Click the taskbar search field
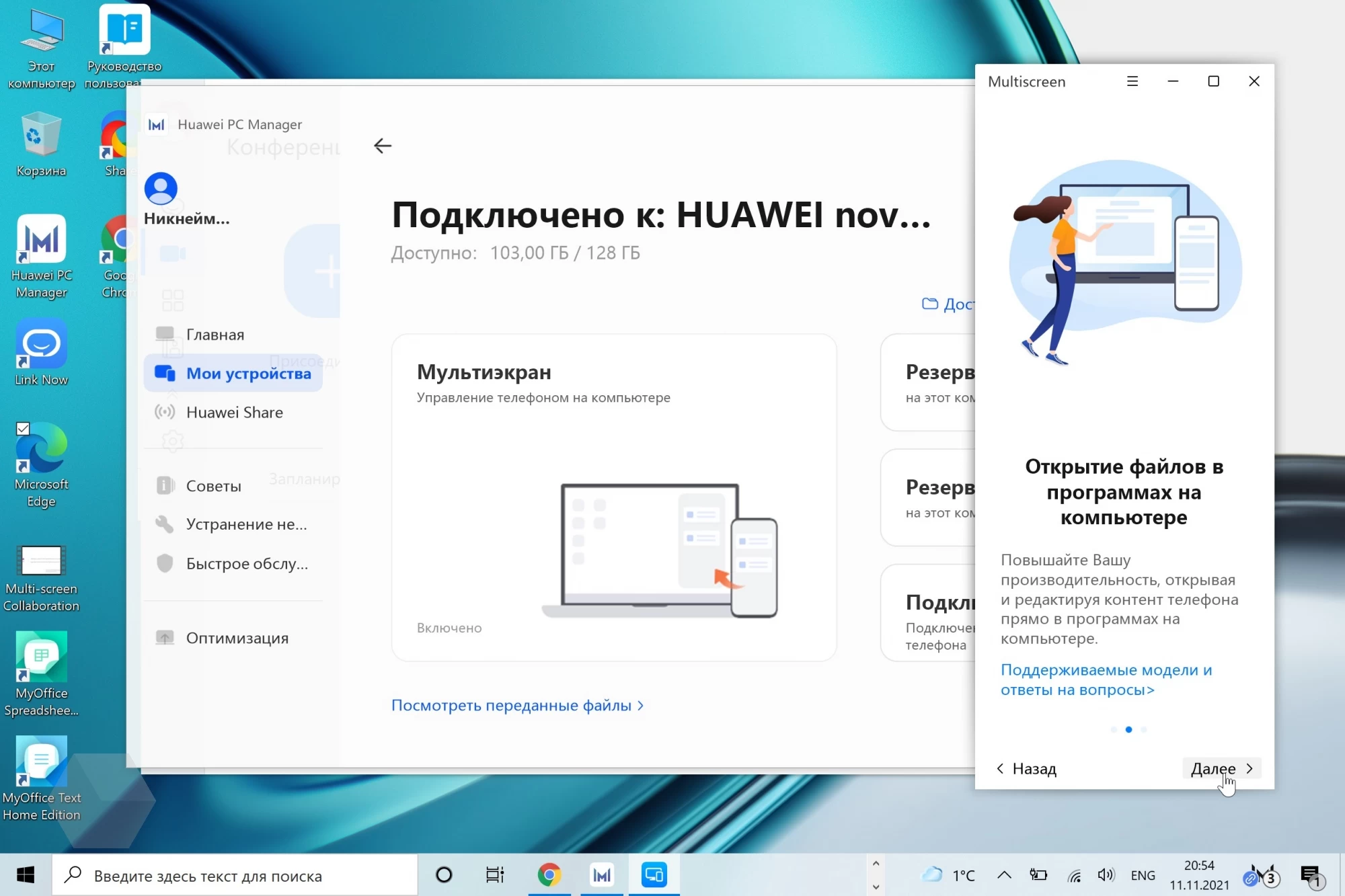This screenshot has height=896, width=1345. [x=235, y=875]
